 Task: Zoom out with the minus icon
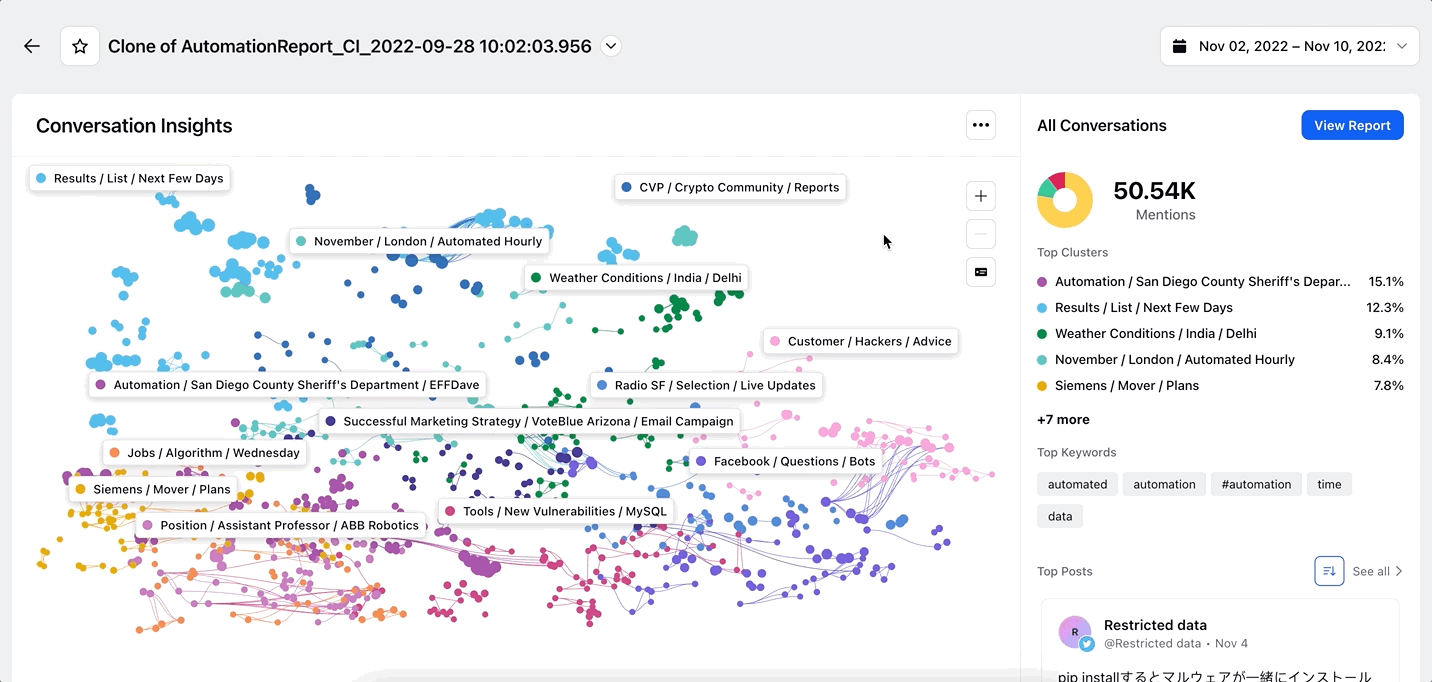981,234
